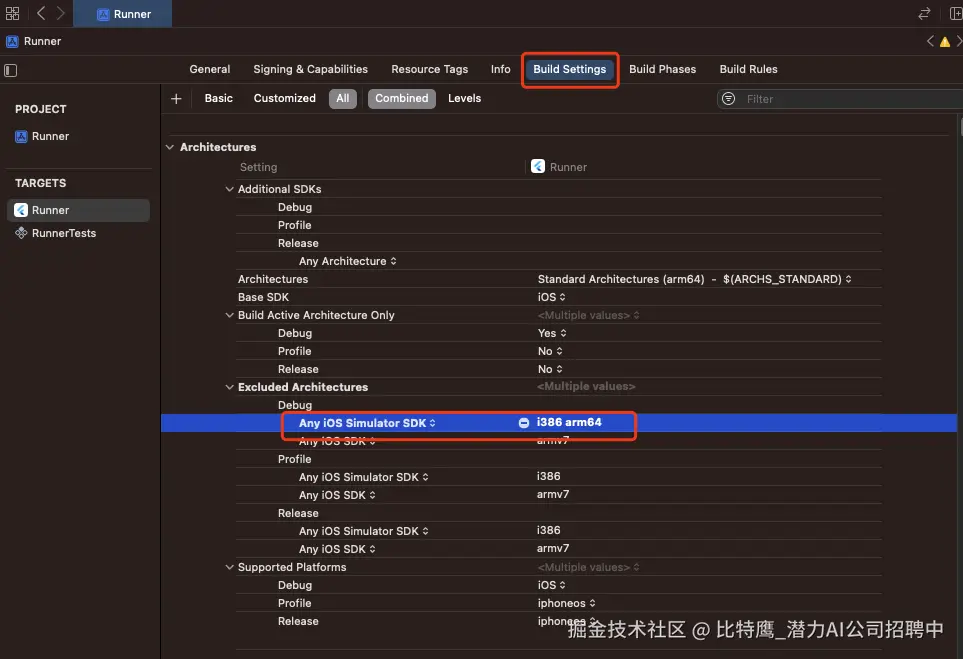Open Profile Any iOS SDK popup
Image resolution: width=963 pixels, height=659 pixels.
[337, 495]
